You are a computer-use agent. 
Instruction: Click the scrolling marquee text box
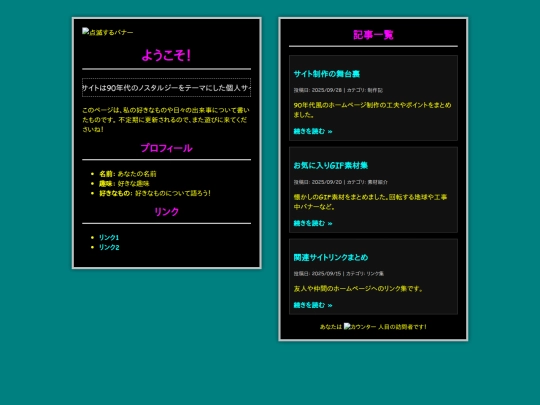tap(166, 87)
